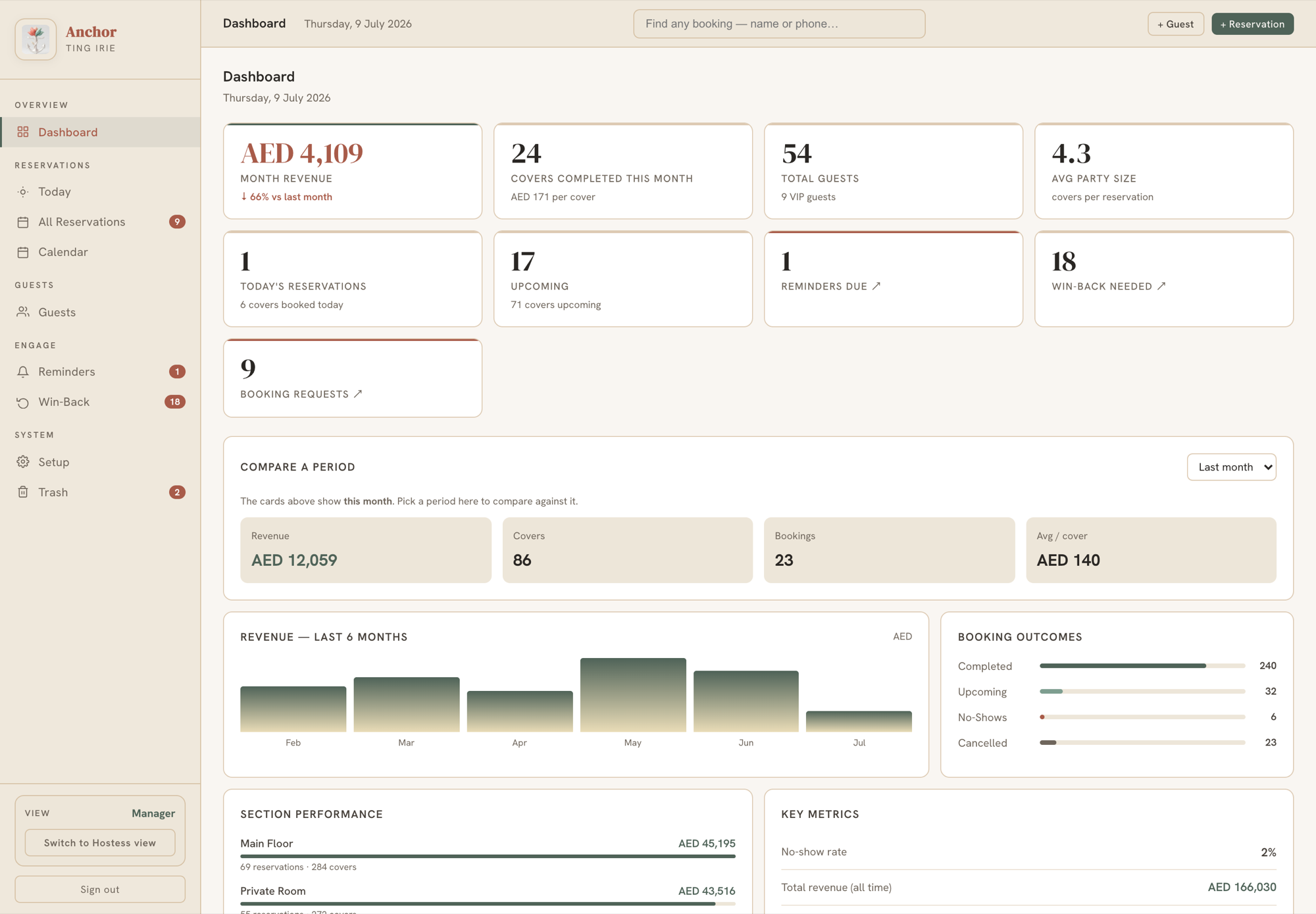Click the Anchor flower logo icon
1316x914 pixels.
click(x=36, y=39)
